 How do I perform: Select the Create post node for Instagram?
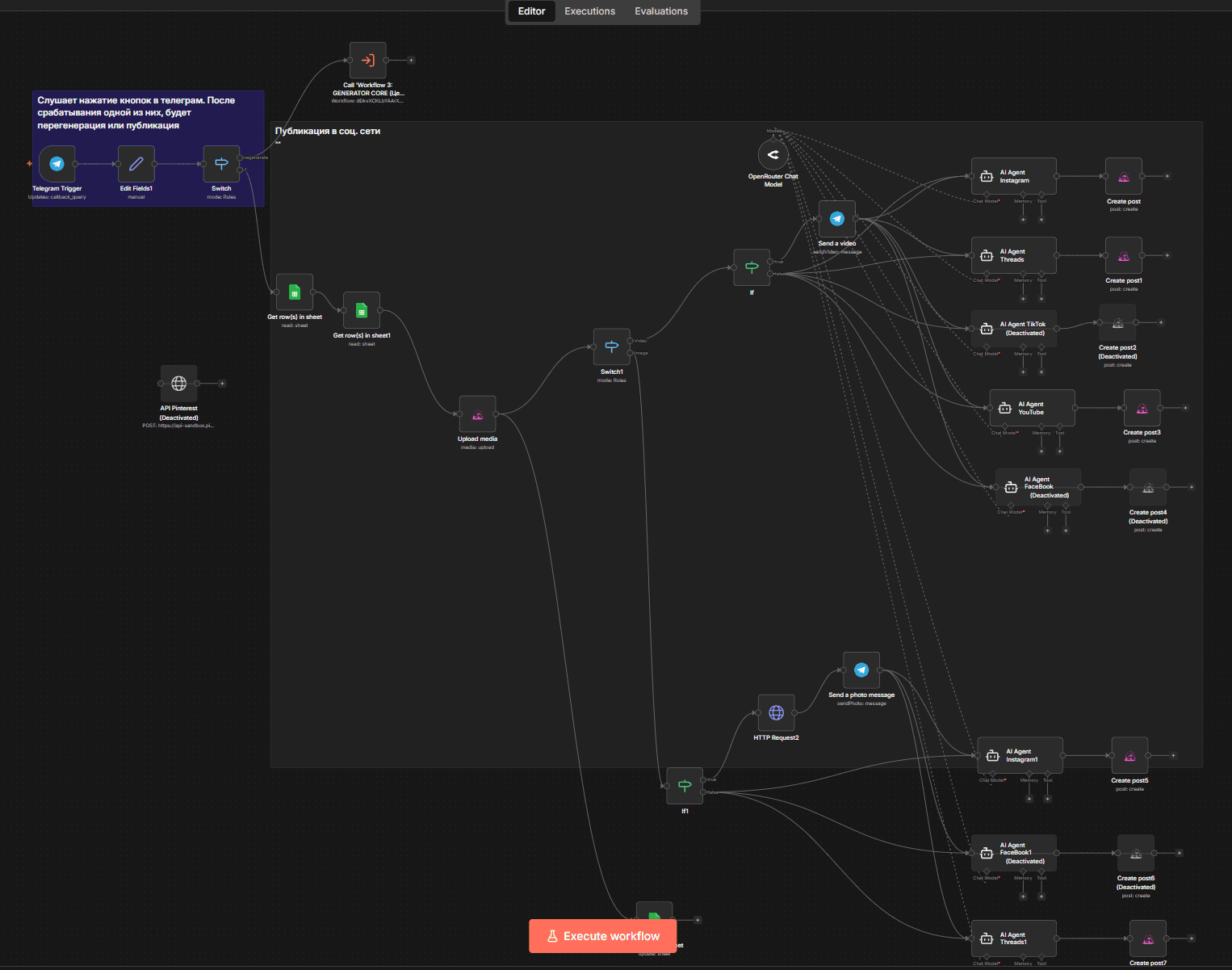tap(1123, 176)
